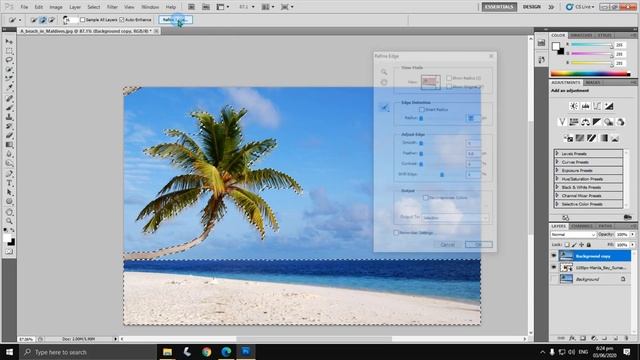The image size is (640, 360).
Task: Click the R slider in Color panel
Action: pos(592,45)
